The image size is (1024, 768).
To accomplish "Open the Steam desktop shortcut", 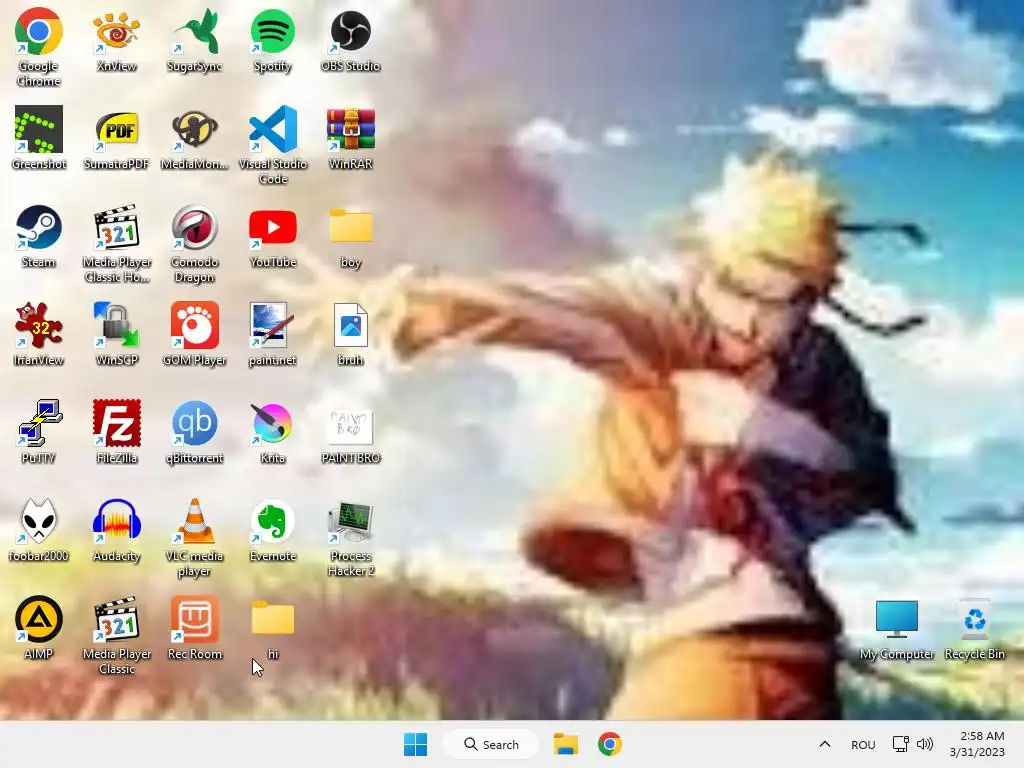I will (x=39, y=227).
